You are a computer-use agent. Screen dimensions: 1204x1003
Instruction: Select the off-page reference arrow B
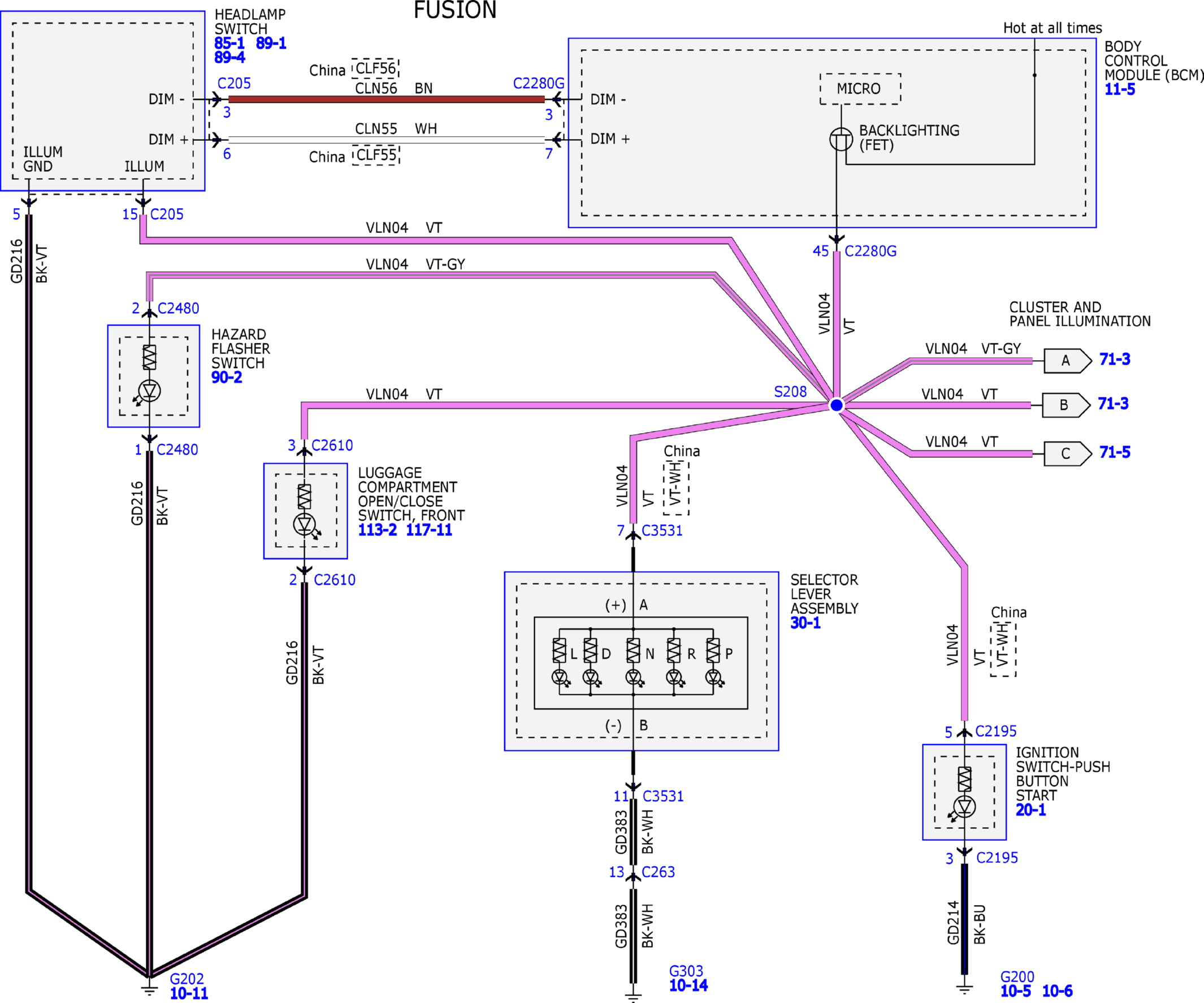(x=1066, y=405)
